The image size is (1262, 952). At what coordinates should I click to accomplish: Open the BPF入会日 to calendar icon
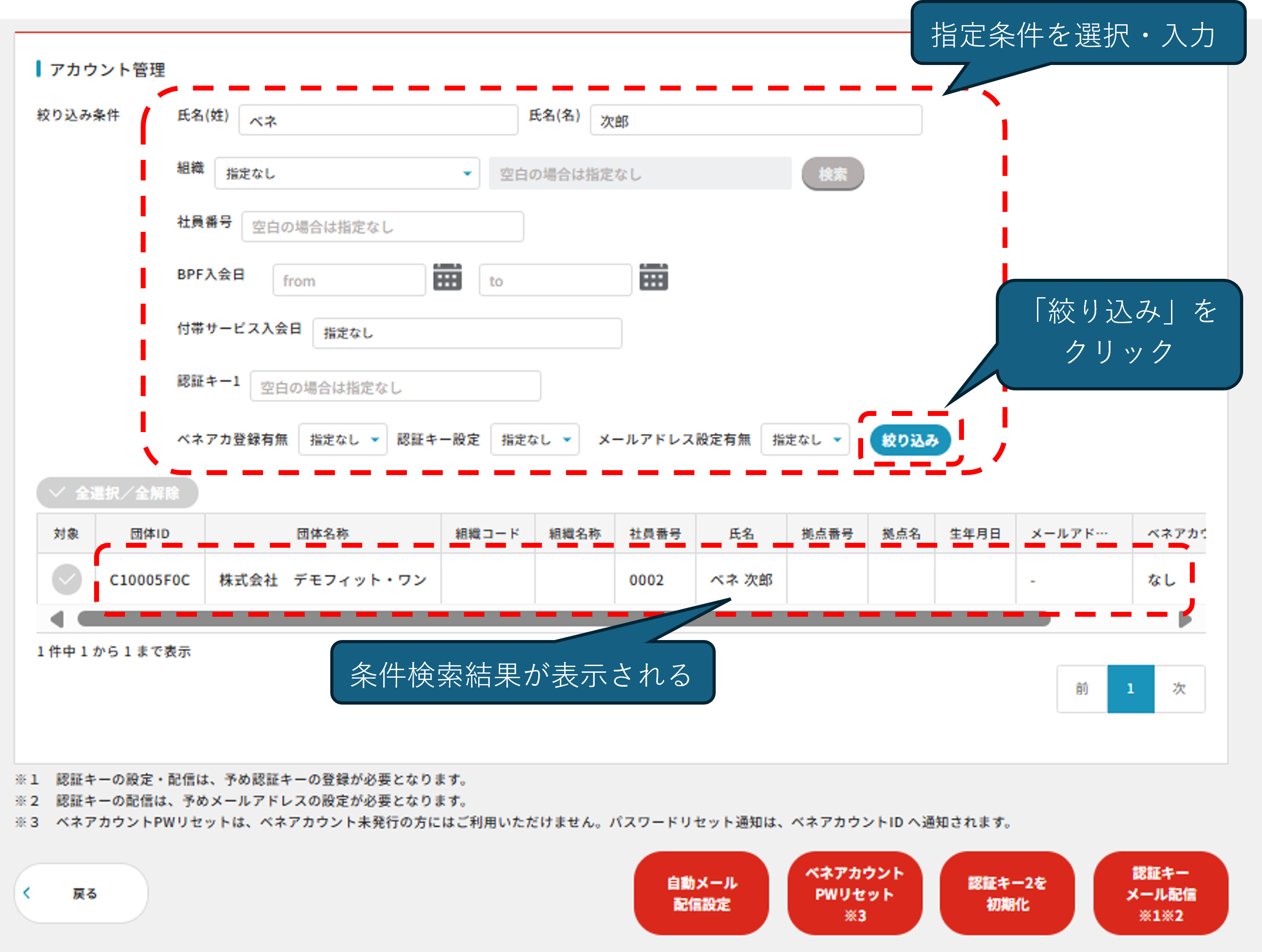[653, 278]
